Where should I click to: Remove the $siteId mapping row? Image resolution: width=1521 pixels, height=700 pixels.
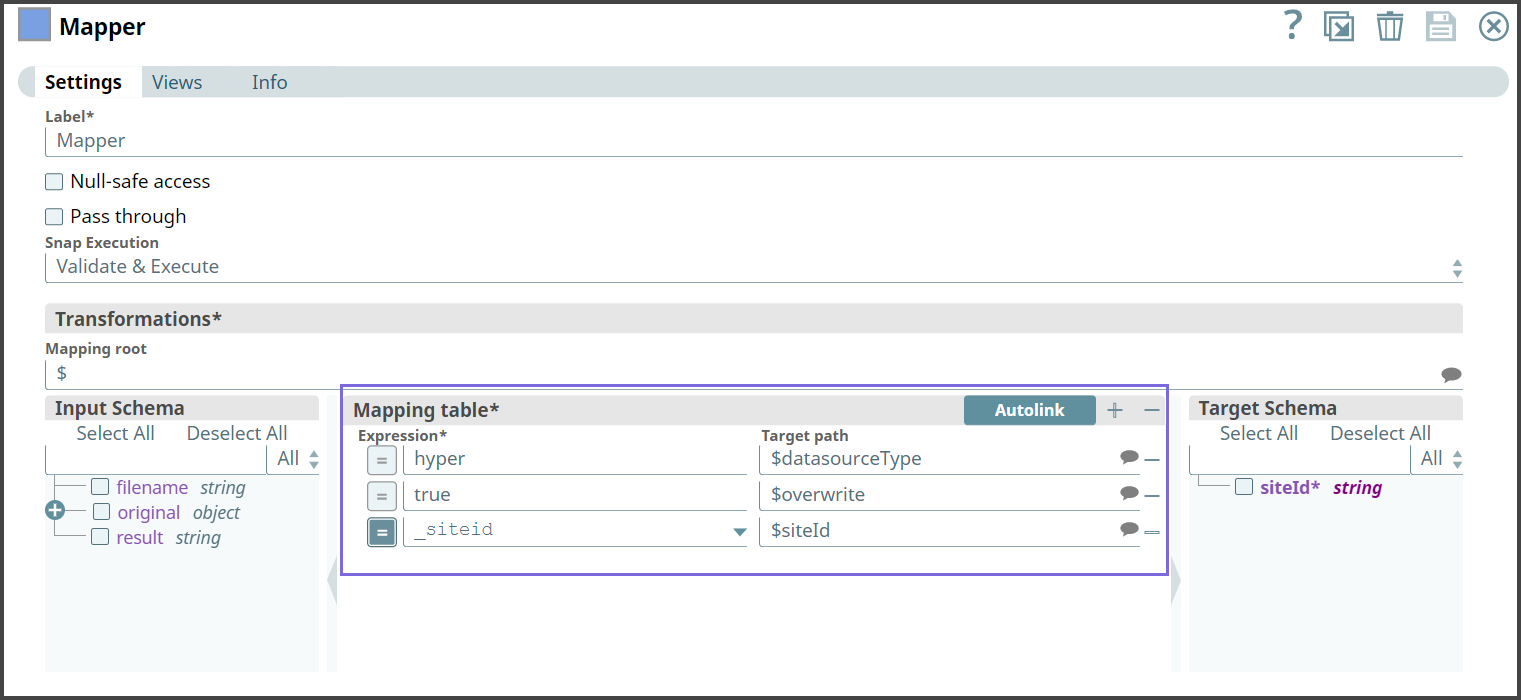click(x=1153, y=530)
